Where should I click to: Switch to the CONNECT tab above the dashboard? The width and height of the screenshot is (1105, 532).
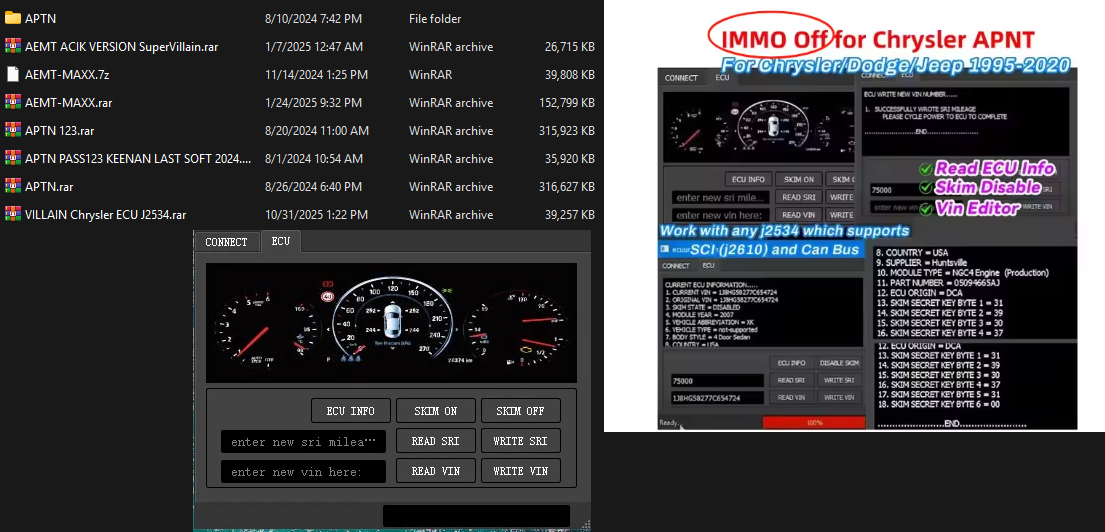pos(226,242)
